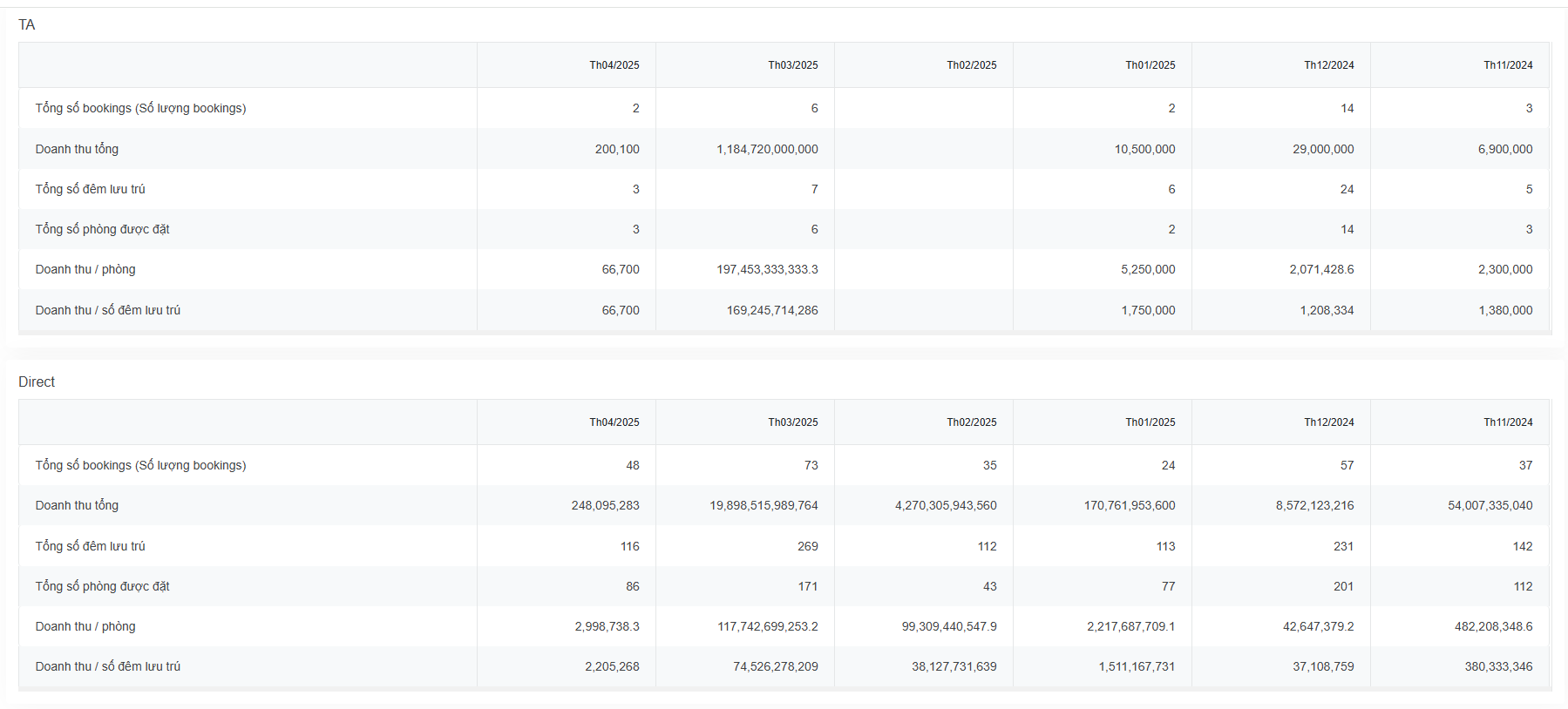Select "Doanh thu tổng" row label in TA table
Screen dimensions: 1568x709
[77, 149]
